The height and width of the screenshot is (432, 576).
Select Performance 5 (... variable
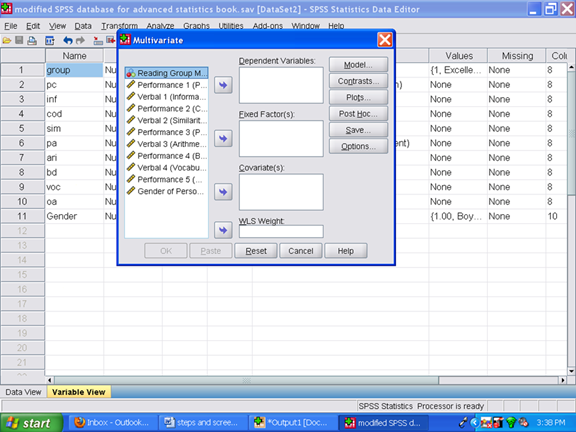[167, 179]
